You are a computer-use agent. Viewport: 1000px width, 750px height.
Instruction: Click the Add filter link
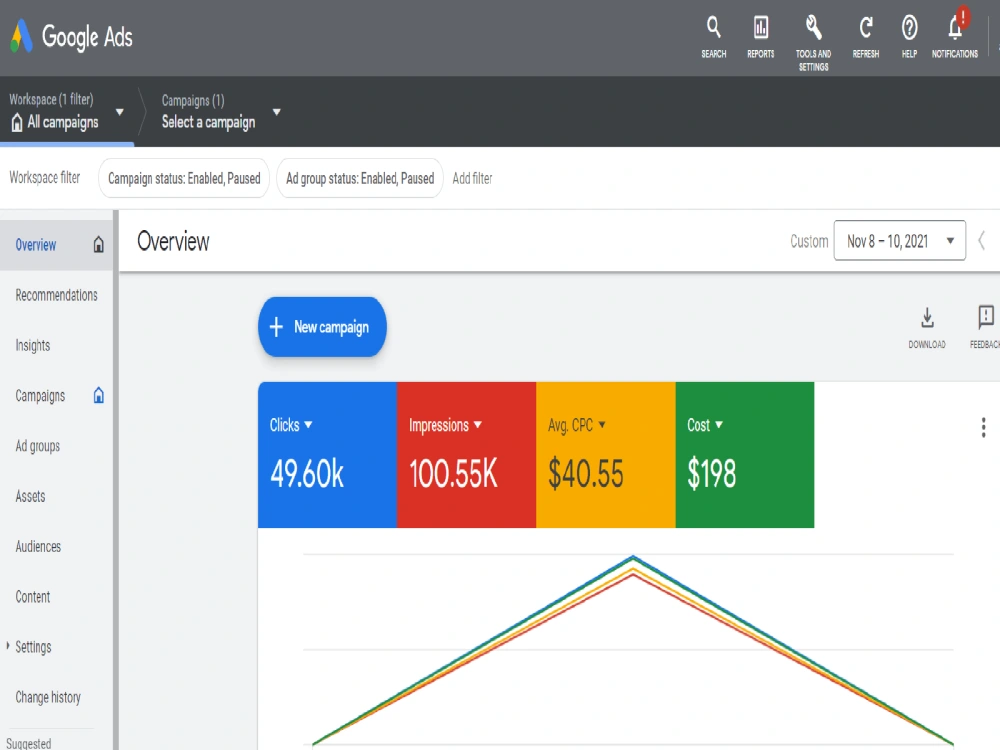(x=472, y=179)
